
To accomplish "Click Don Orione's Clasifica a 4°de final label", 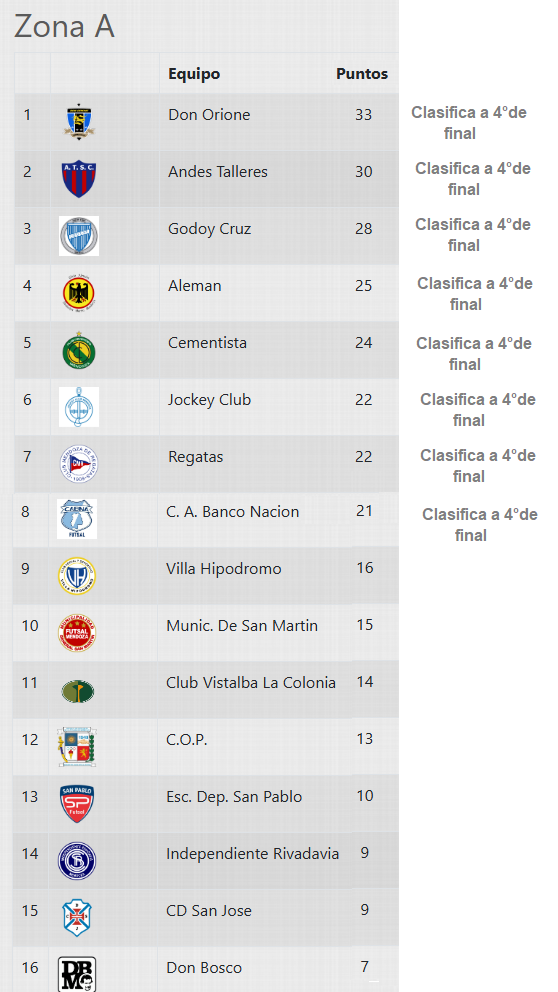I will point(469,123).
